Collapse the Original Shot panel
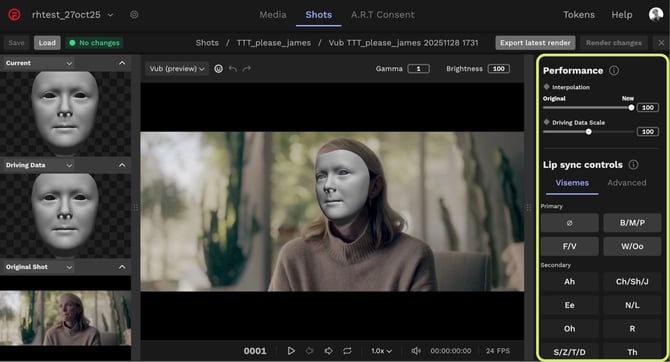This screenshot has height=362, width=670. pyautogui.click(x=122, y=267)
